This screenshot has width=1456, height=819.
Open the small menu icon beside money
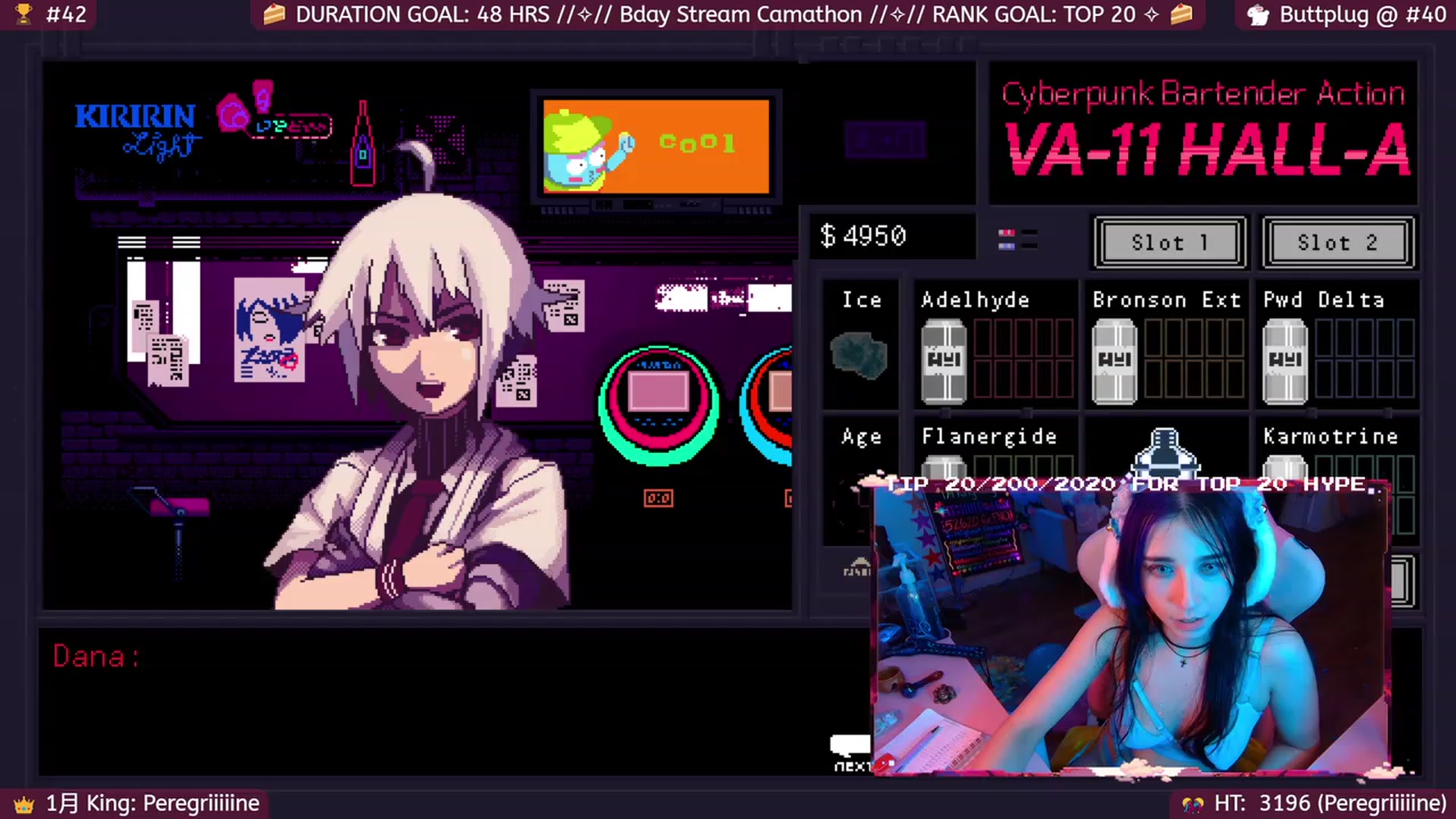click(x=1018, y=239)
